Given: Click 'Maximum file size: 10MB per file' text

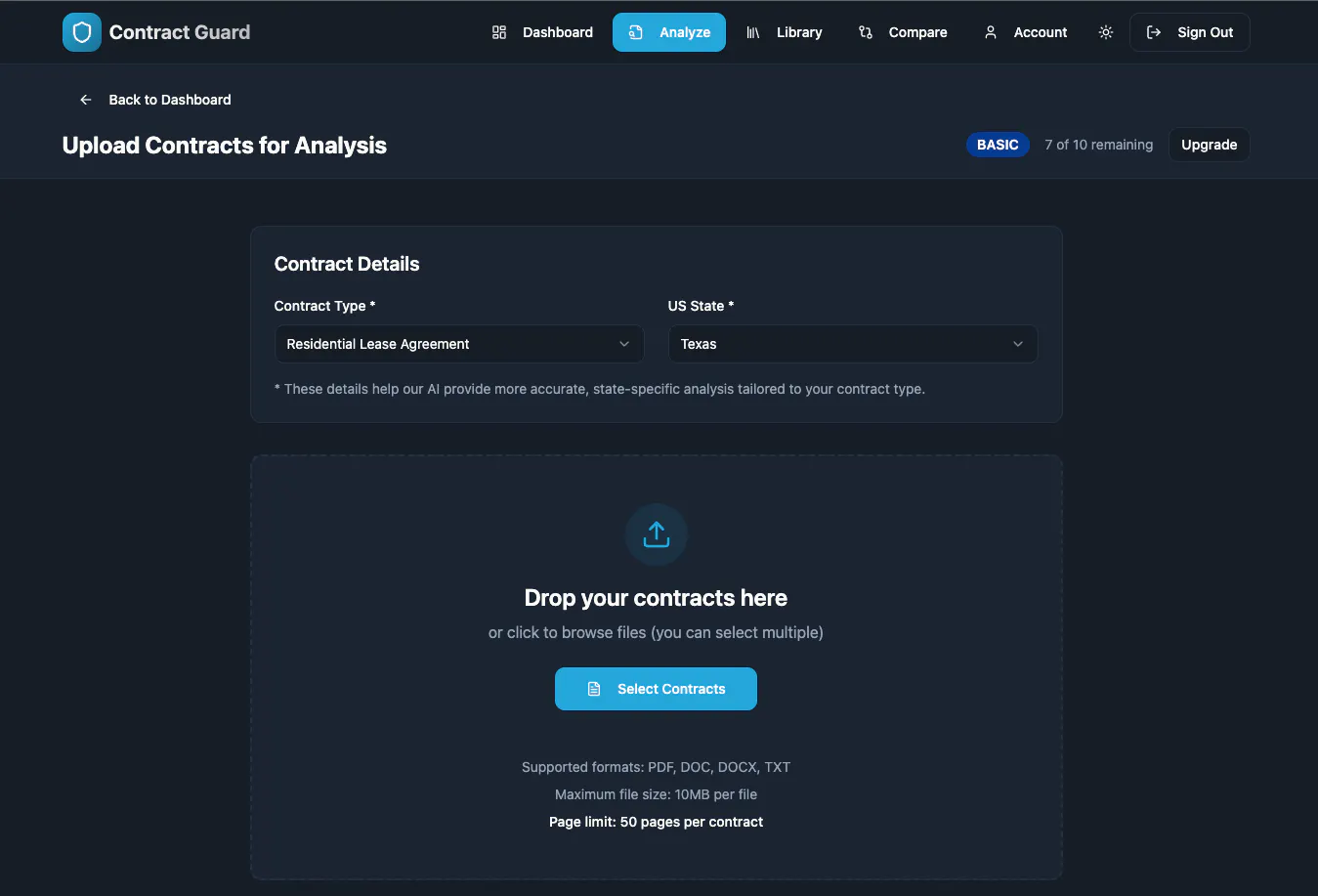Looking at the screenshot, I should (x=657, y=794).
